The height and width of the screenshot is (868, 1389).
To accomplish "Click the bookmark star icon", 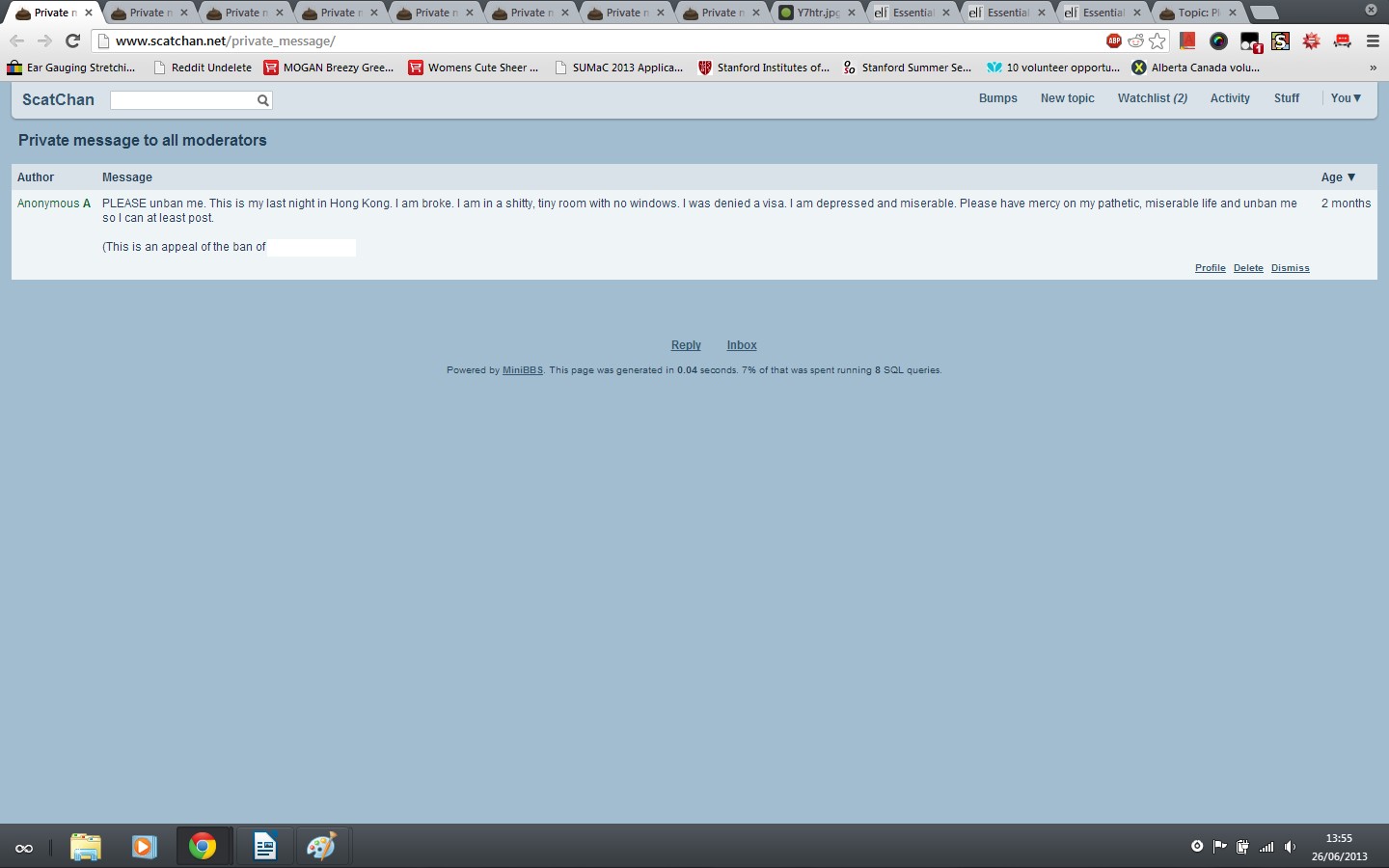I will (1157, 41).
